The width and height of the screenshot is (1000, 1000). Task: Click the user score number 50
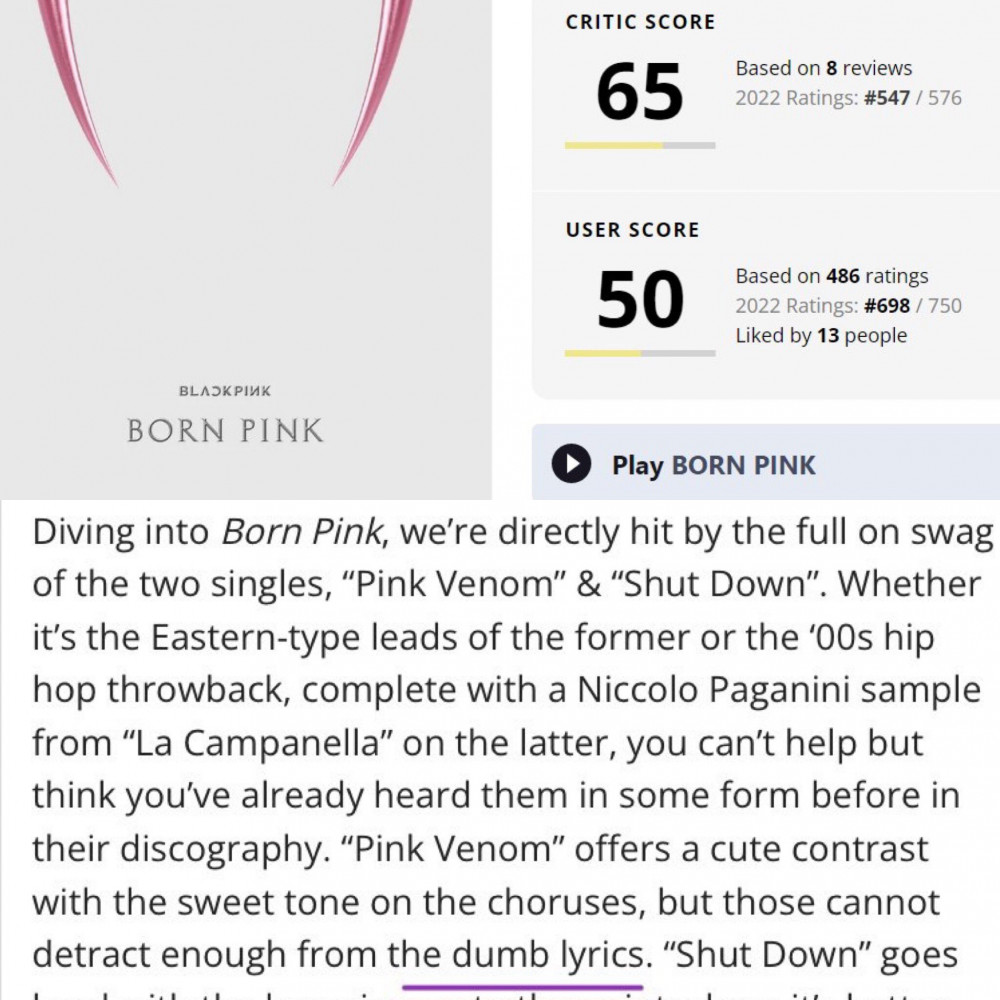(640, 298)
